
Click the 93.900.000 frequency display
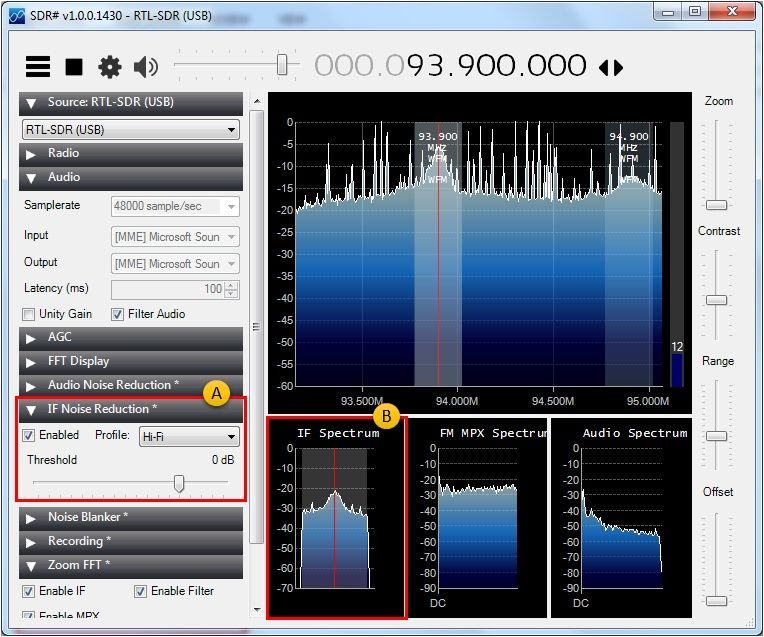451,65
